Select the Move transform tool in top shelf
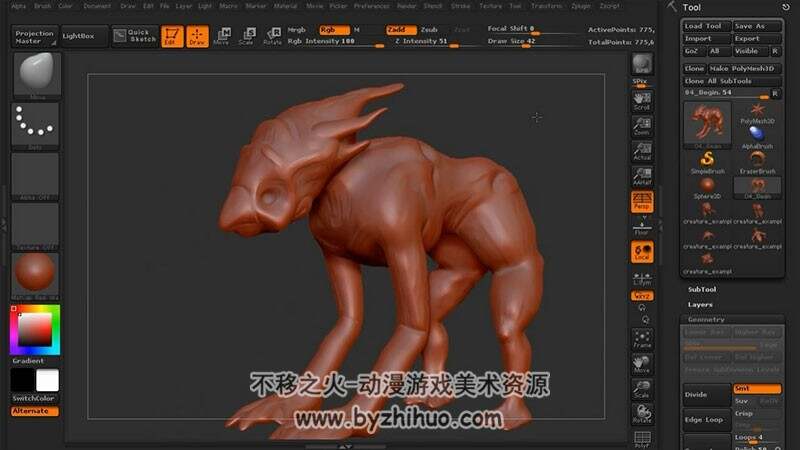 [x=222, y=36]
